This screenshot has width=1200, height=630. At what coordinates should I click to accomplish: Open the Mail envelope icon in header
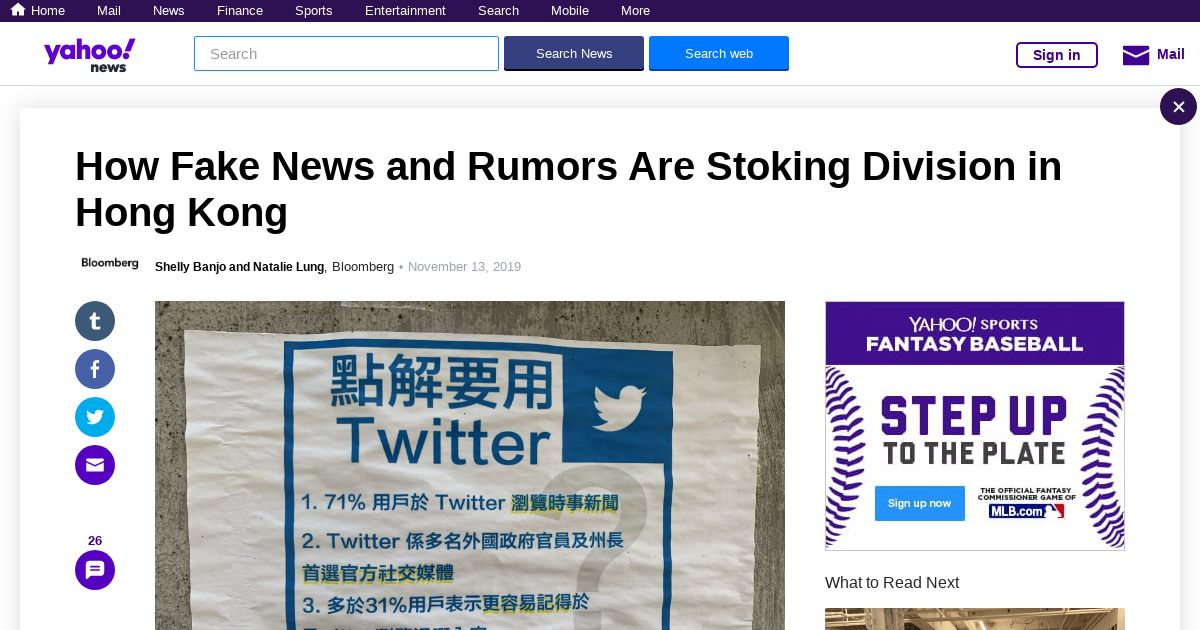tap(1136, 55)
